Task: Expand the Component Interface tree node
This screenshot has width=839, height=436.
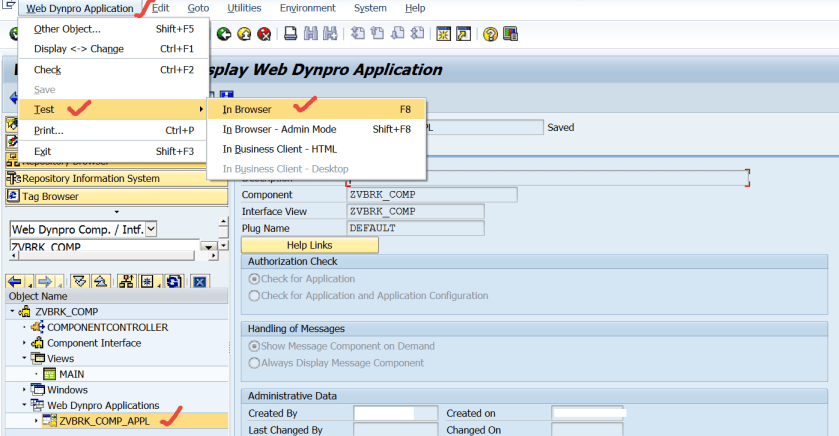Action: pos(24,343)
